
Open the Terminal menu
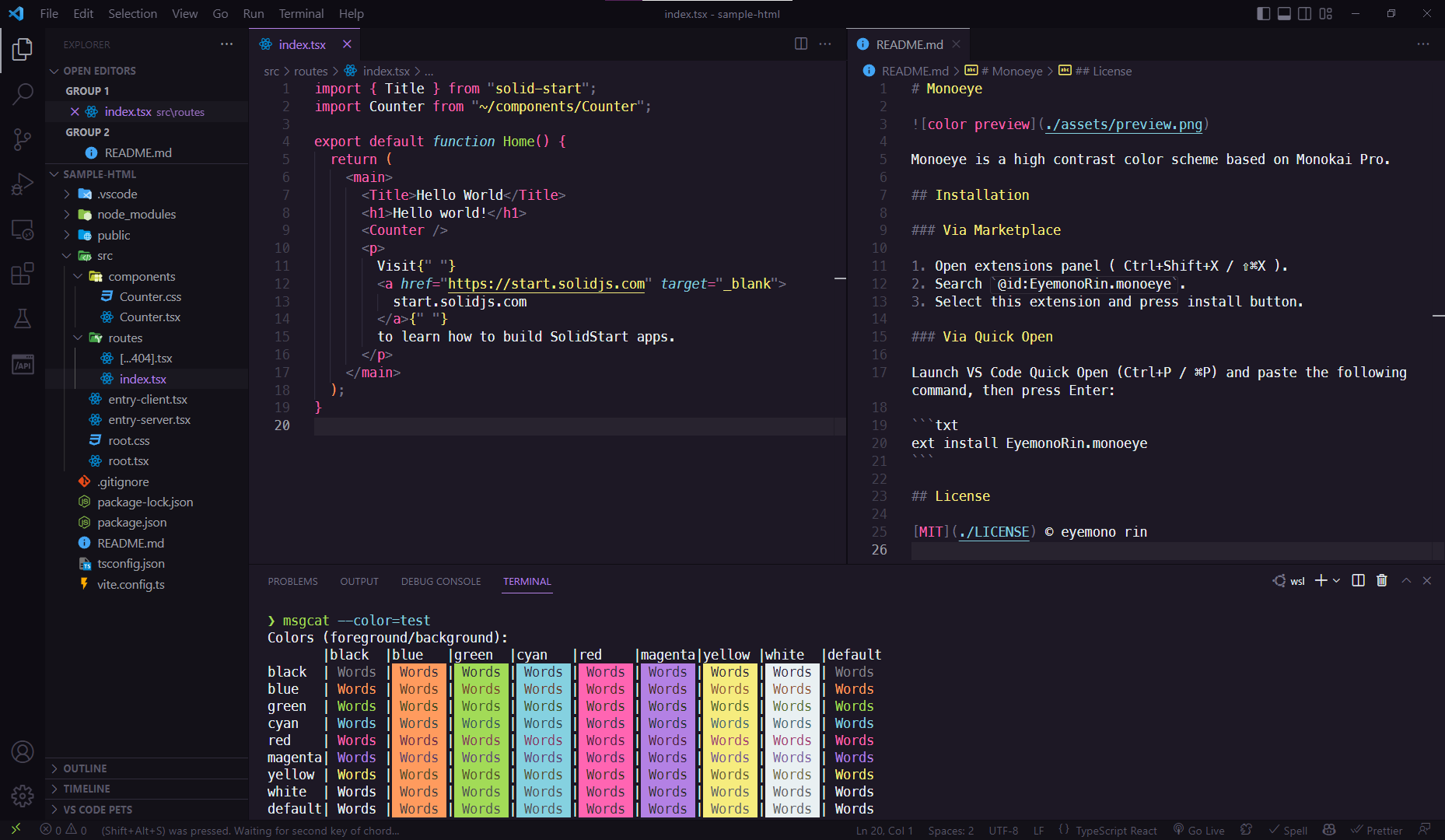(x=301, y=13)
